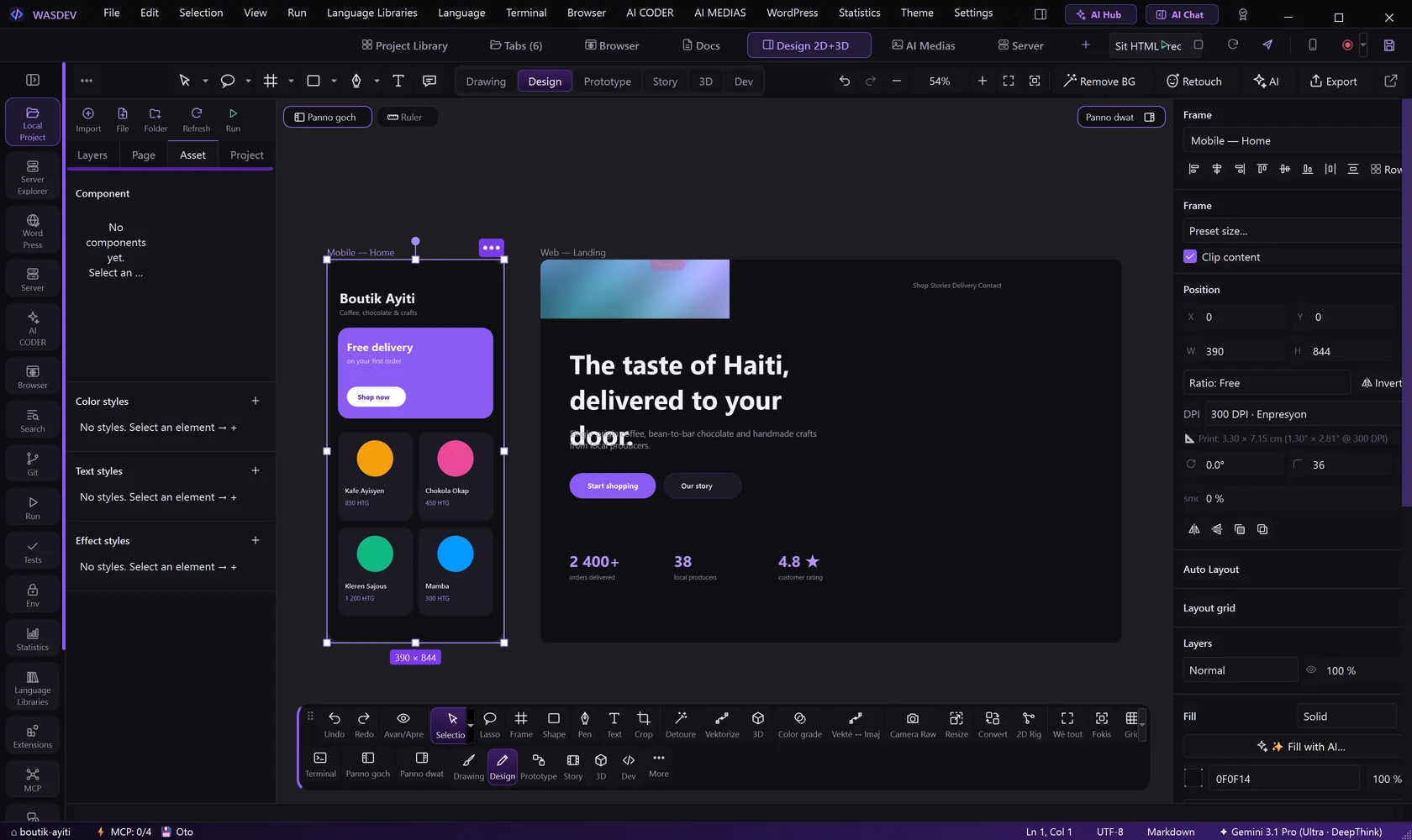This screenshot has height=840, width=1412.
Task: Click the fill hex value field 0F0F14
Action: point(1283,779)
